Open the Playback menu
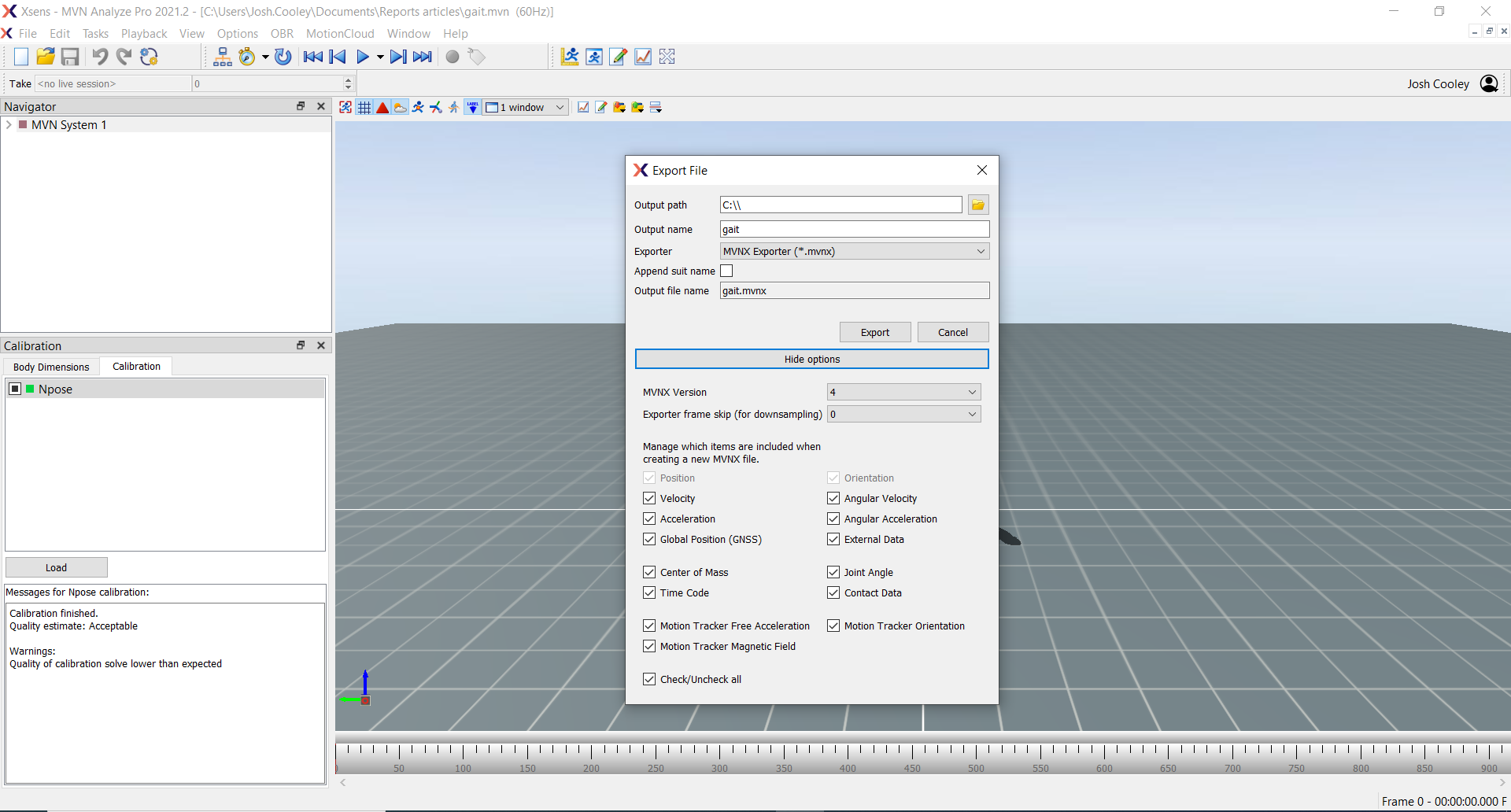 tap(144, 33)
